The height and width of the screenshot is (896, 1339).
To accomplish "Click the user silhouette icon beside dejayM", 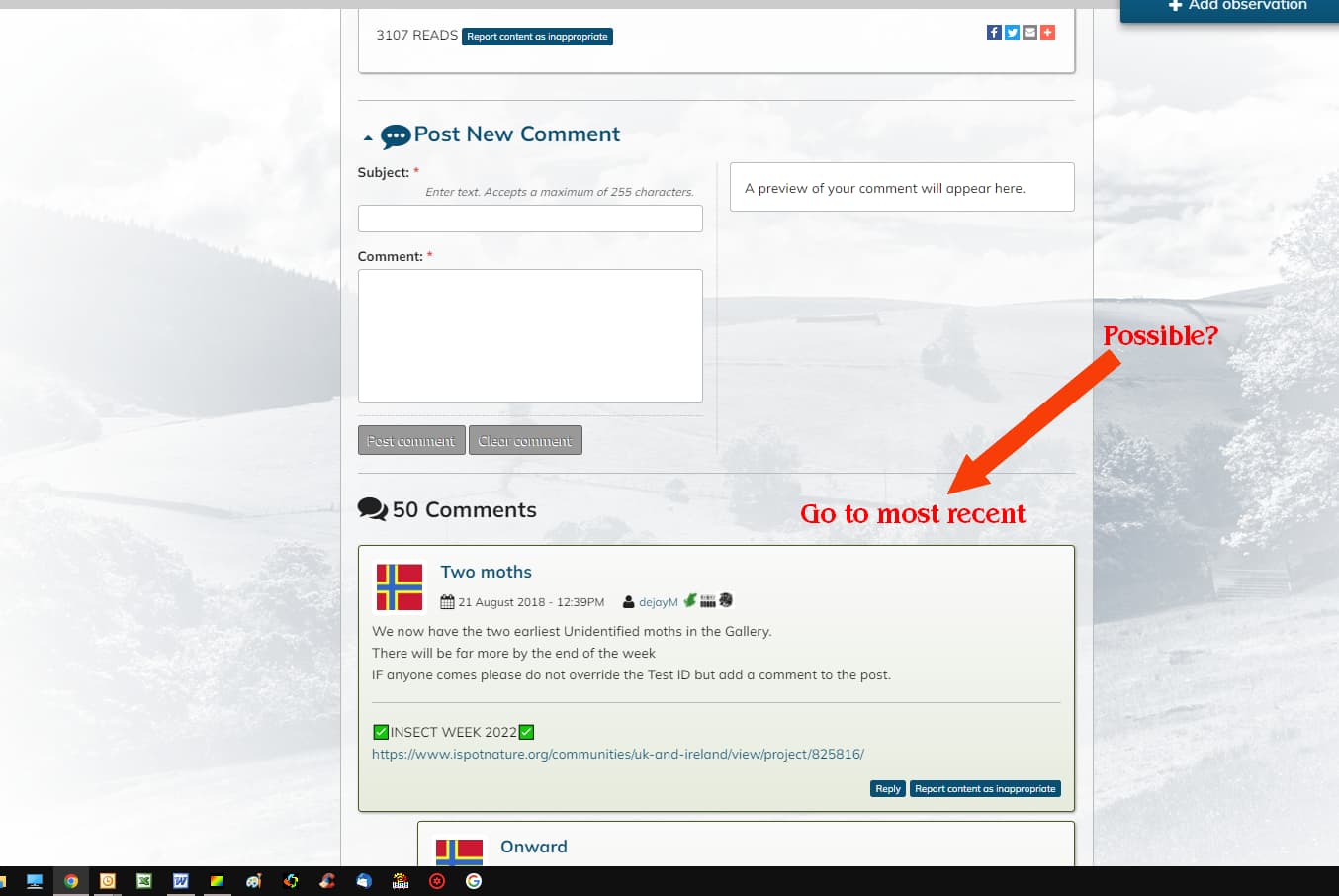I will (628, 601).
